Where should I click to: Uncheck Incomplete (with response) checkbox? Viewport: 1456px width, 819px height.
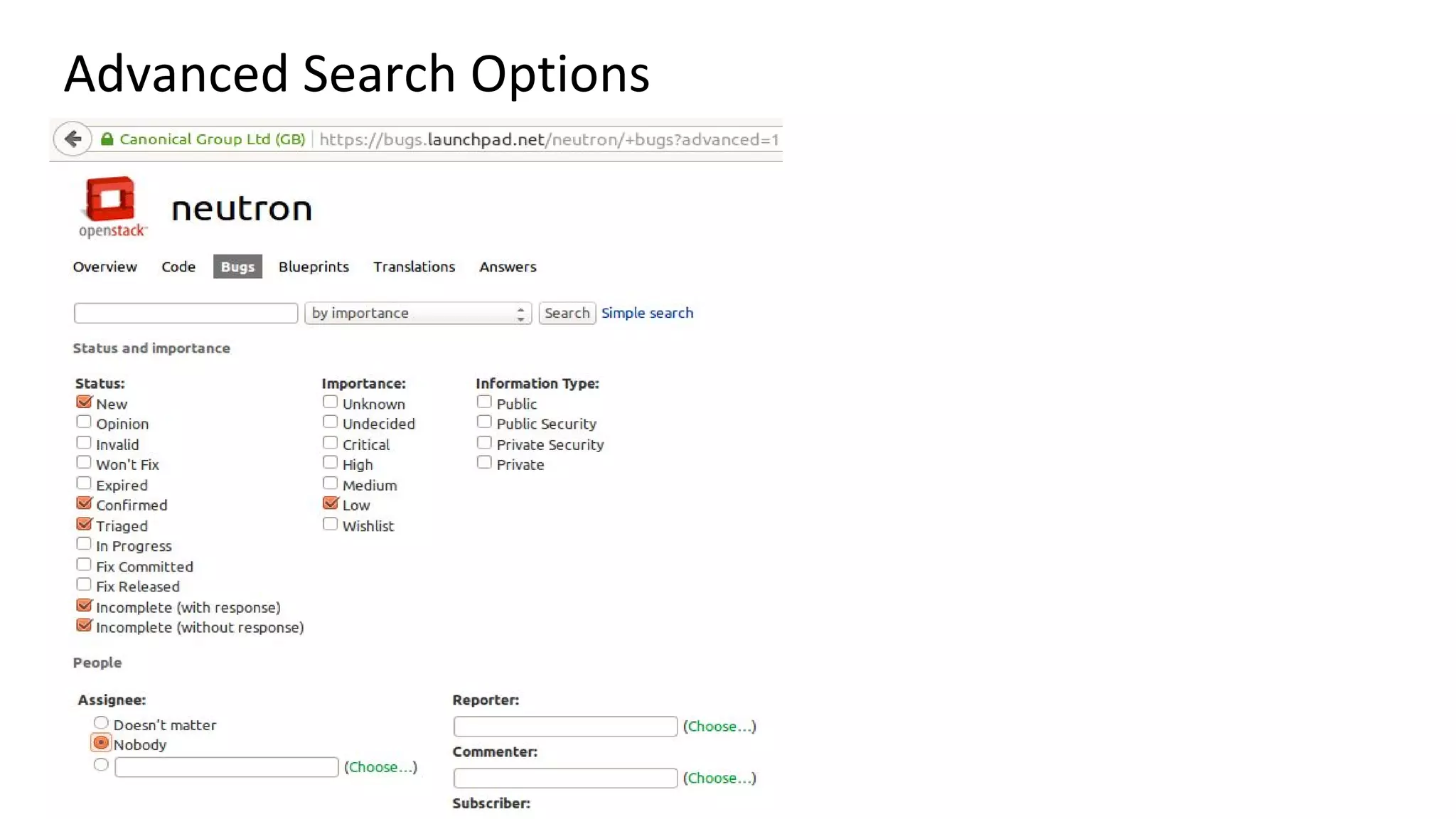pos(84,605)
